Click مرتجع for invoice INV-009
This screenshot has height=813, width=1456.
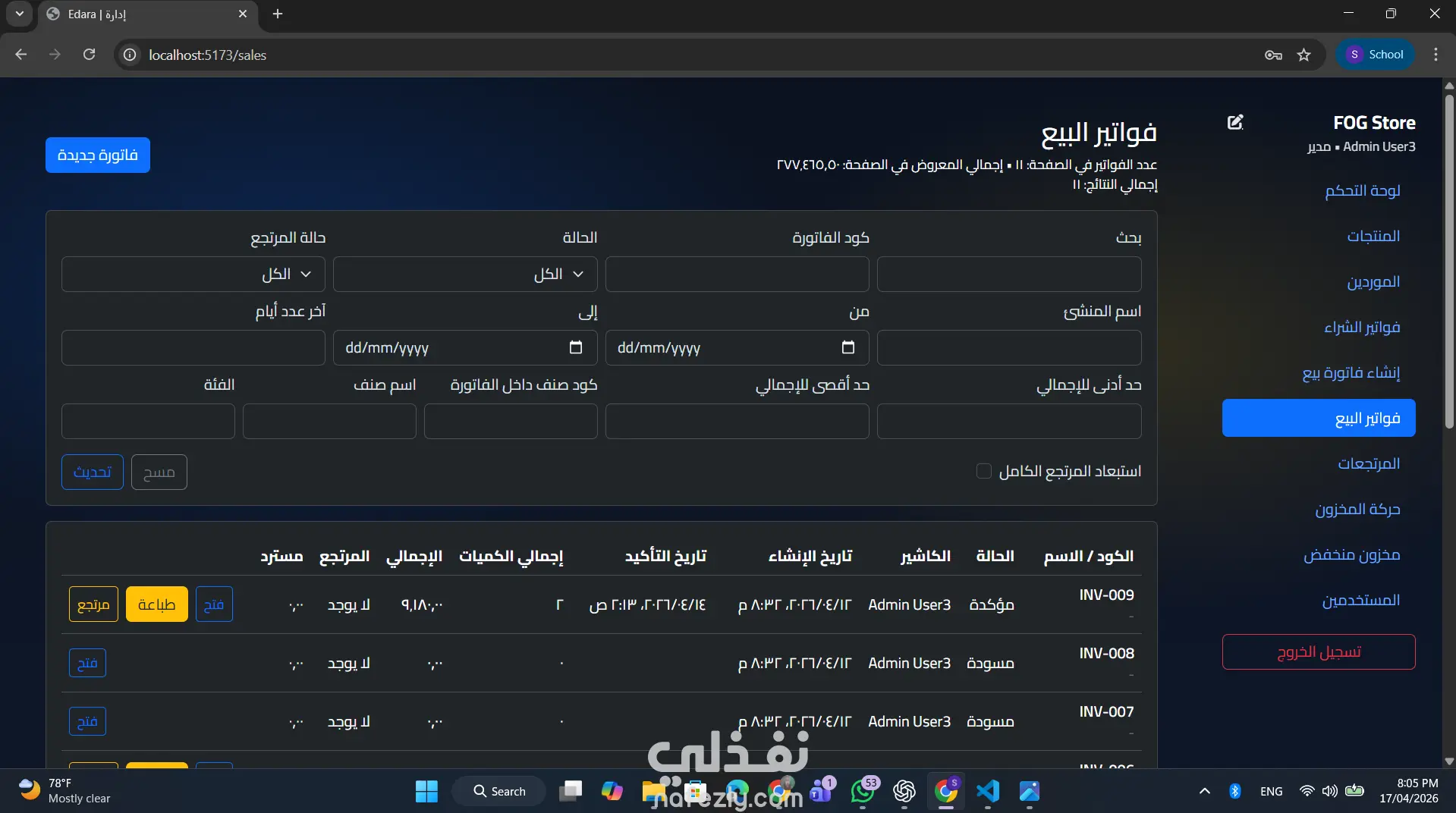[93, 604]
